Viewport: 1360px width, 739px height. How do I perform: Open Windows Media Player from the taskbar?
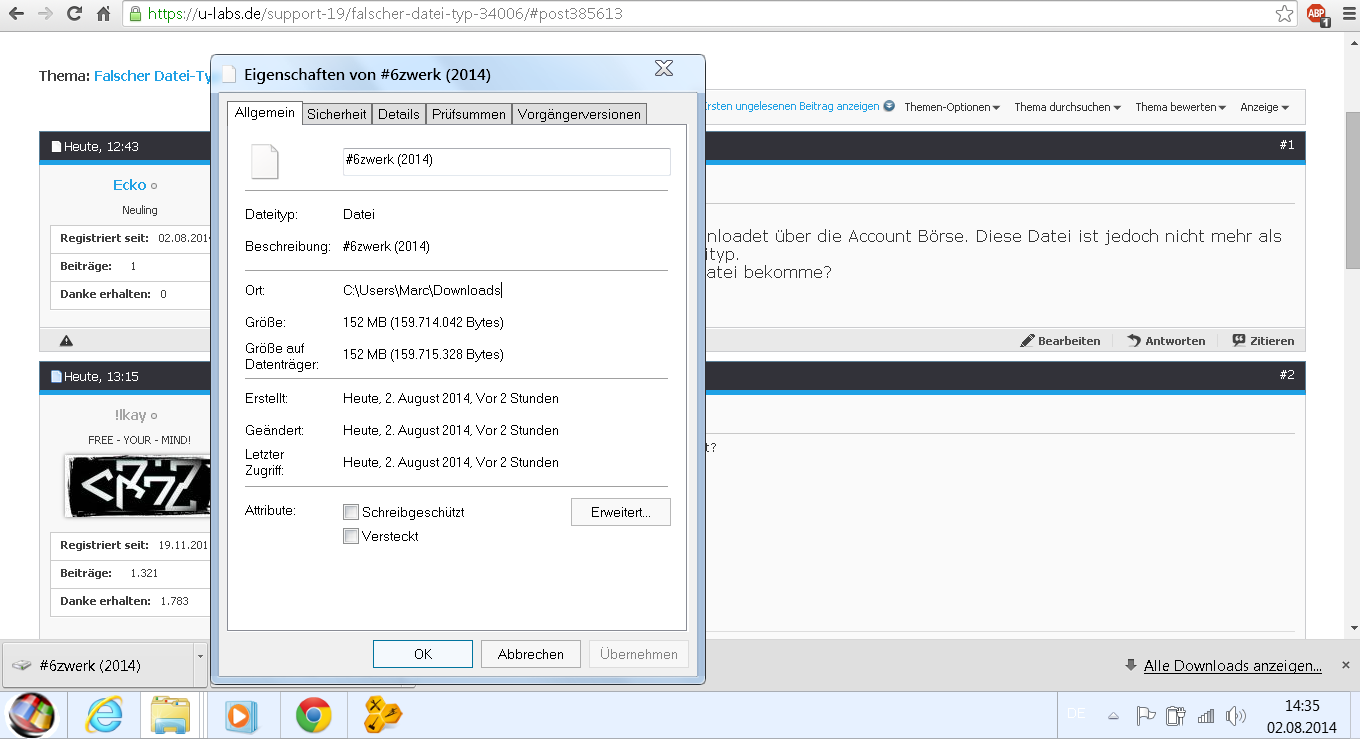(239, 715)
